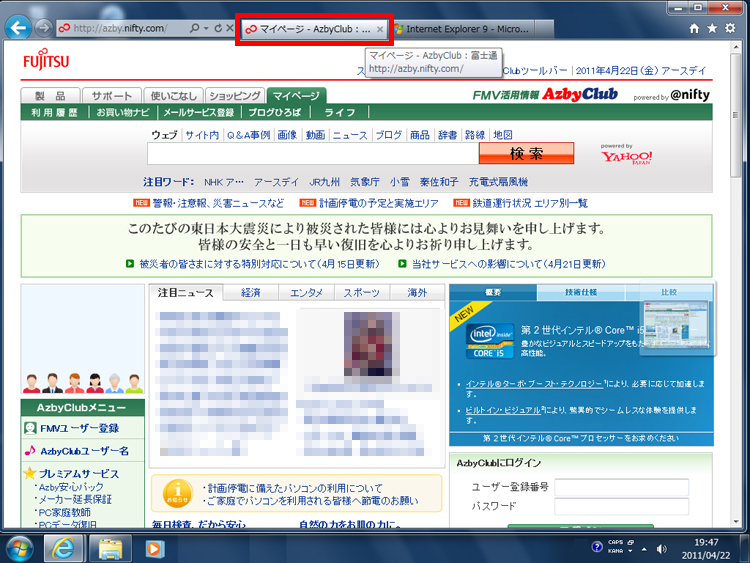Screen dimensions: 750x563
Task: Open 当社サービスへの影響について link
Action: coord(509,264)
